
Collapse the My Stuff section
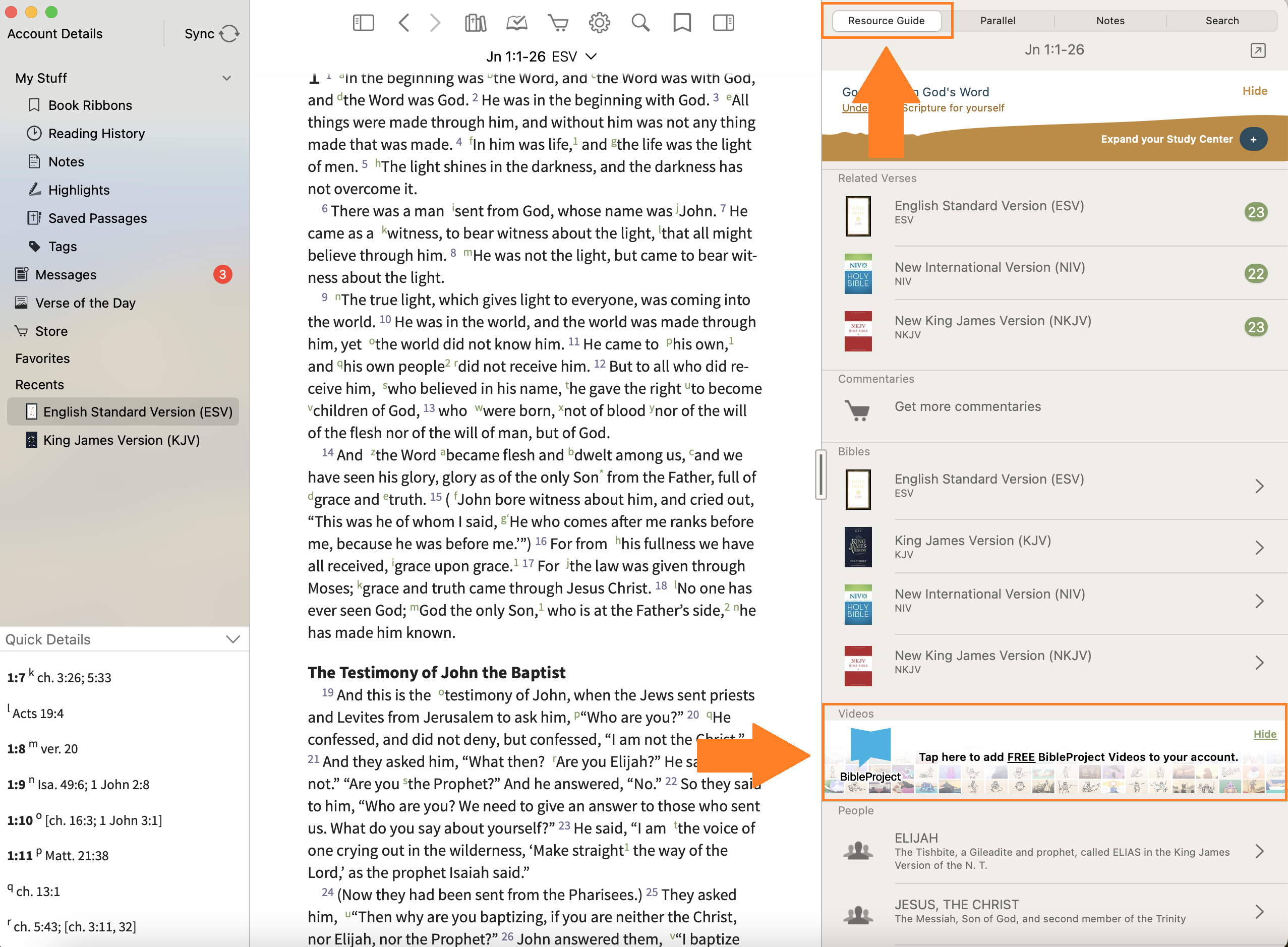(227, 78)
